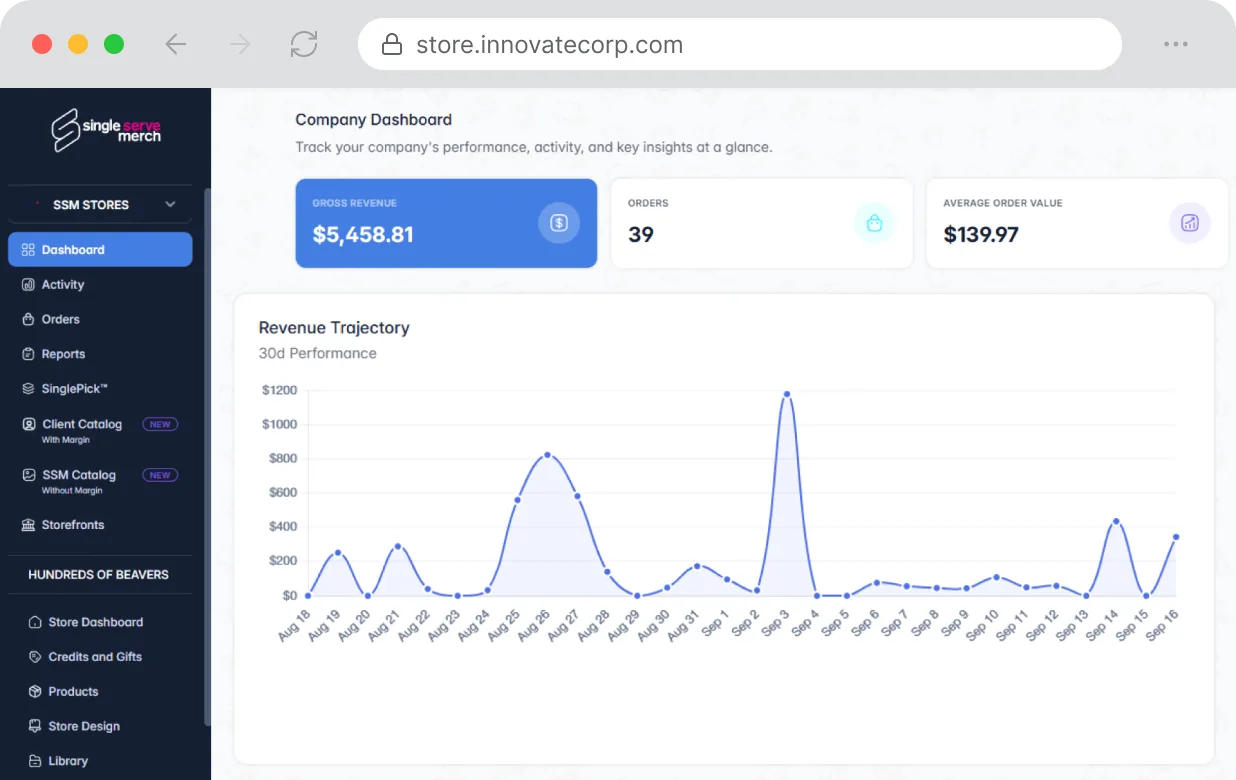Viewport: 1236px width, 780px height.
Task: Click the sidebar vertical scrollbar
Action: pyautogui.click(x=208, y=455)
